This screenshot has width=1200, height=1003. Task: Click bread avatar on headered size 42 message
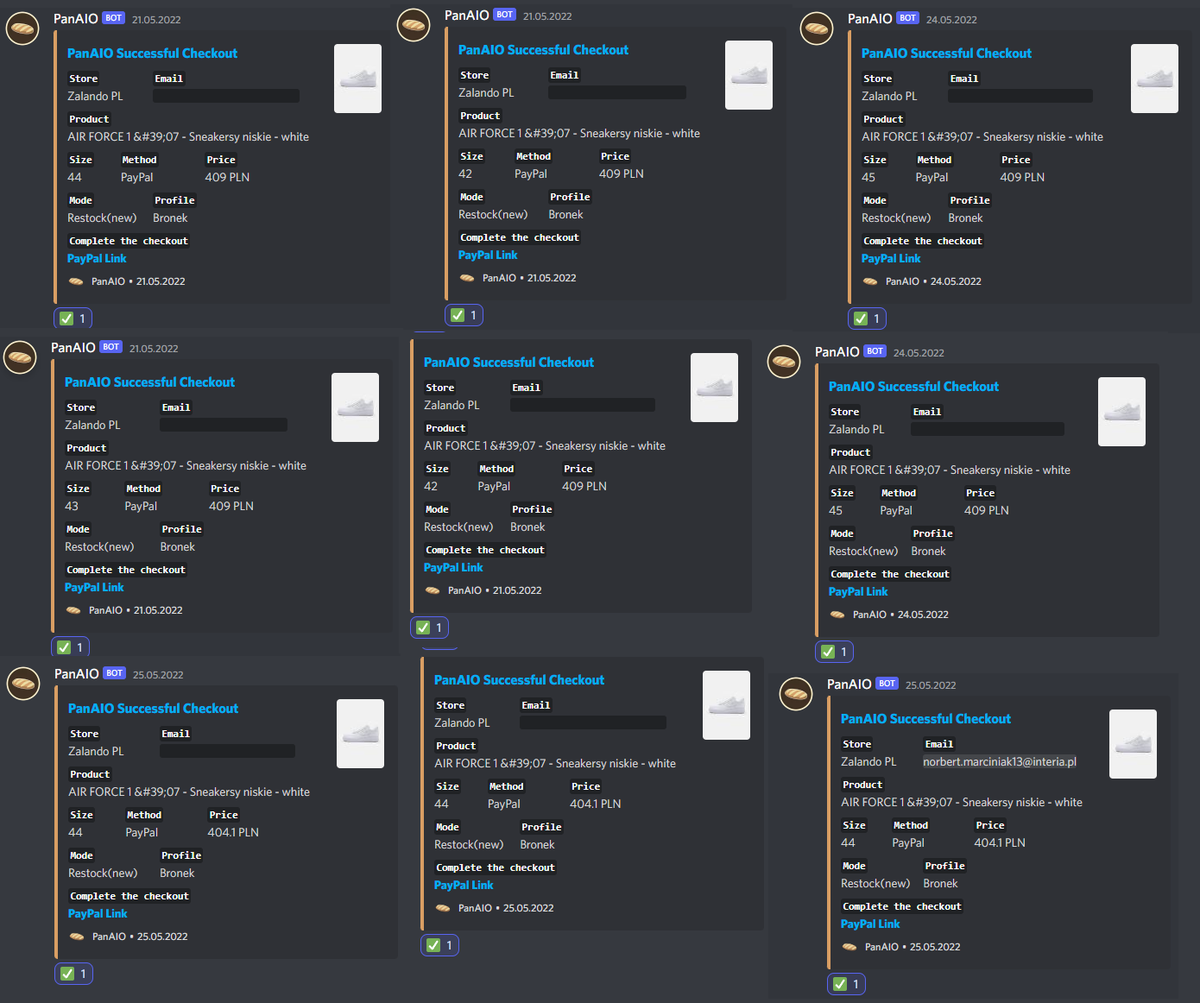[414, 25]
